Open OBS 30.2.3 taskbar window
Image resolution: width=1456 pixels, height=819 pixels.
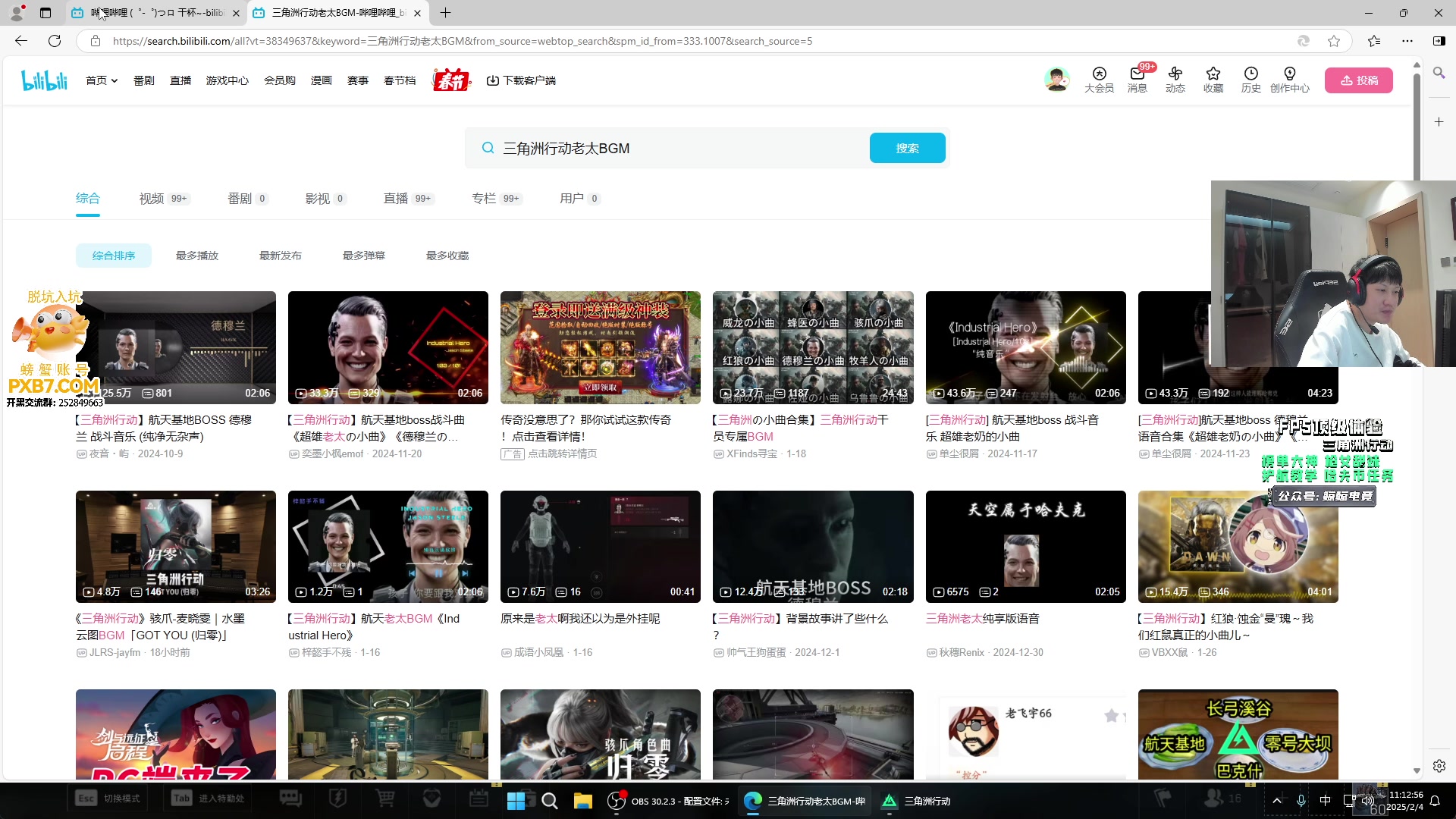(669, 801)
